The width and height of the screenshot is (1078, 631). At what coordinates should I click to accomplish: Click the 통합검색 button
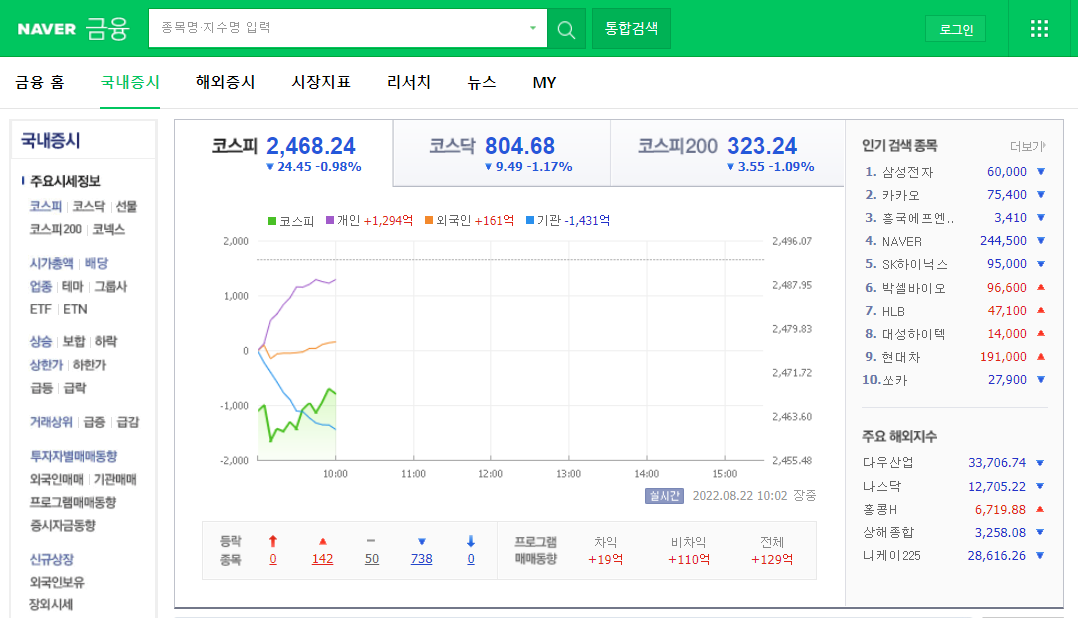pyautogui.click(x=631, y=28)
